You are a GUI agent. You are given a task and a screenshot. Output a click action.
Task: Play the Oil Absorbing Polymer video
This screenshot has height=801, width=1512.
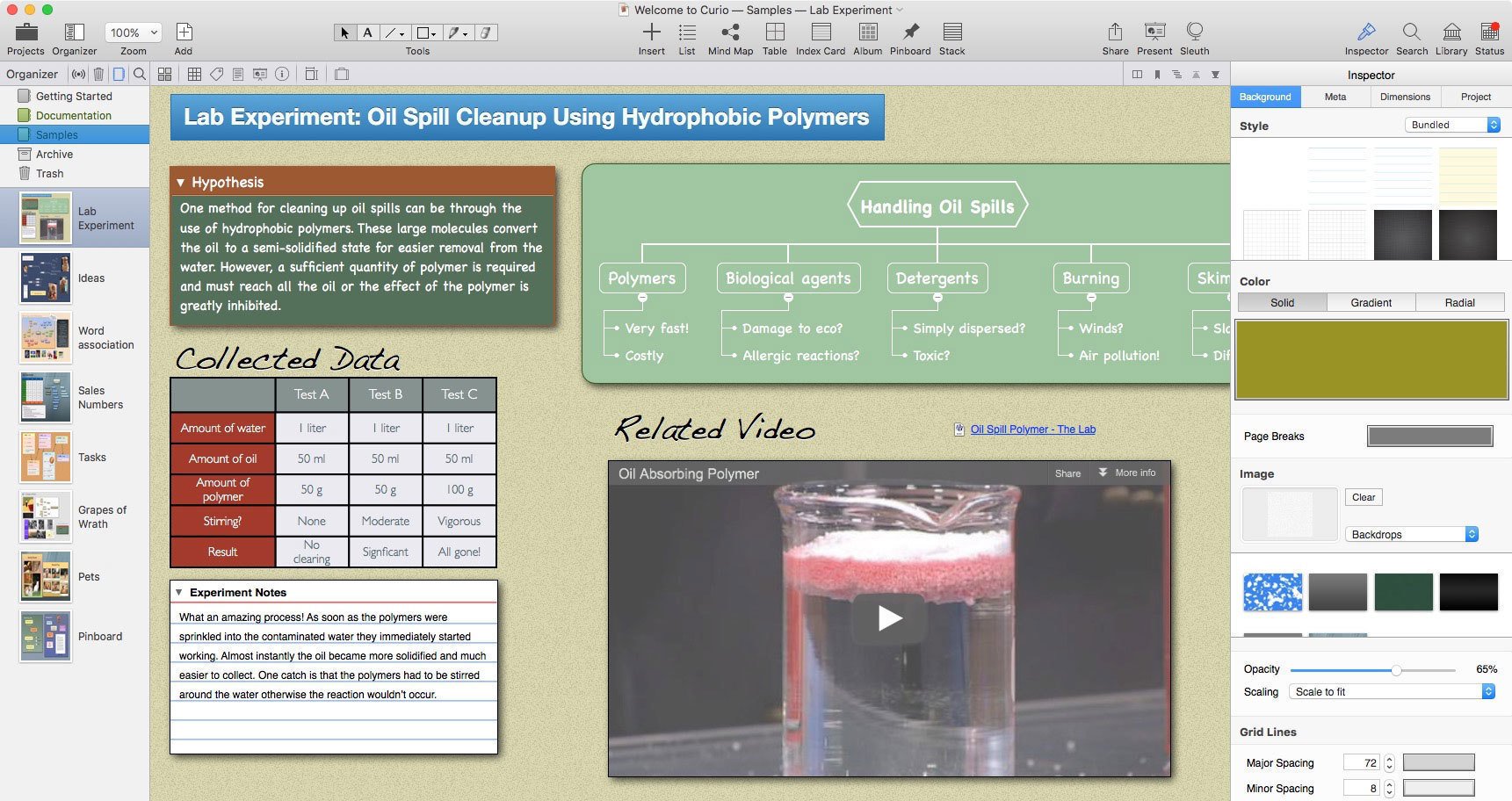click(889, 618)
